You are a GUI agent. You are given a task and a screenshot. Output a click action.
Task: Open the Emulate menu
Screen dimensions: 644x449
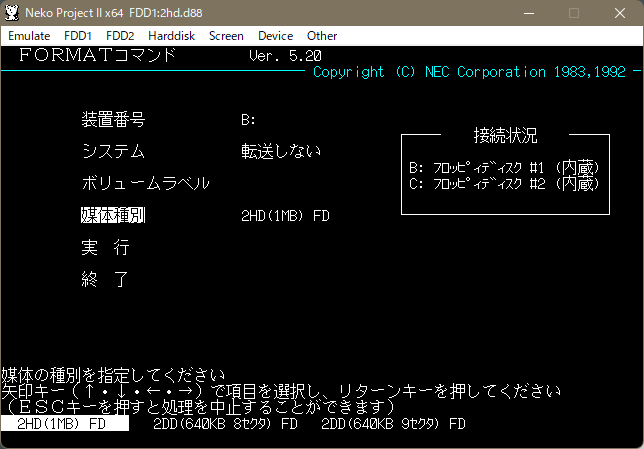[x=29, y=36]
